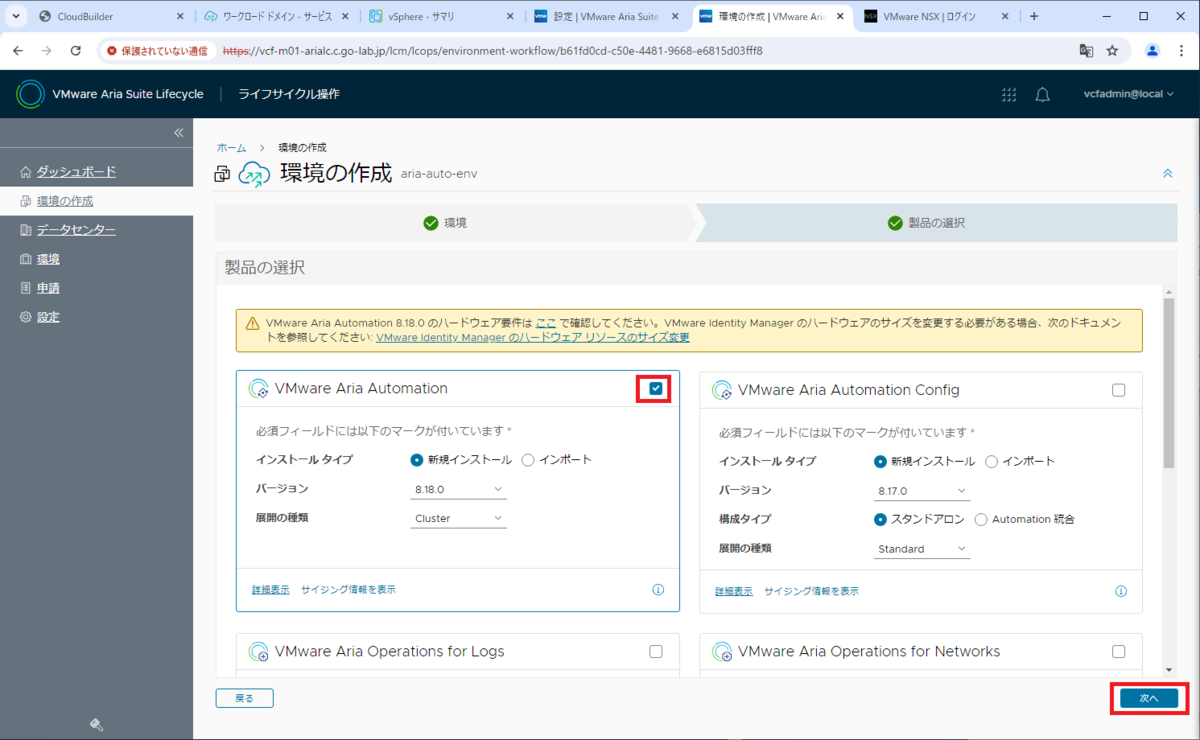Click the environment cloud icon beside title
This screenshot has height=740, width=1200.
point(254,174)
